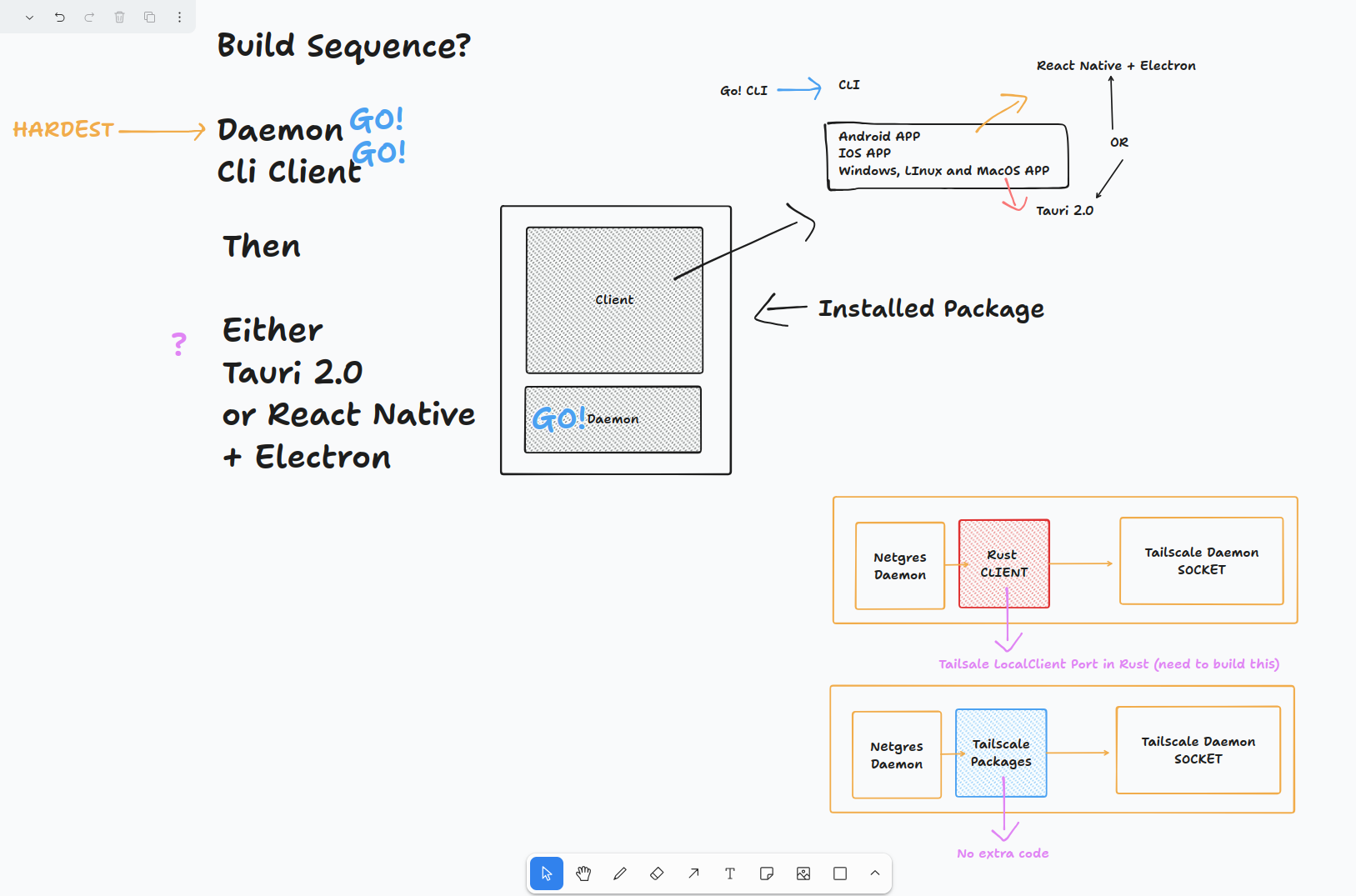Select the rectangle shape tool
Image resolution: width=1356 pixels, height=896 pixels.
coord(840,873)
